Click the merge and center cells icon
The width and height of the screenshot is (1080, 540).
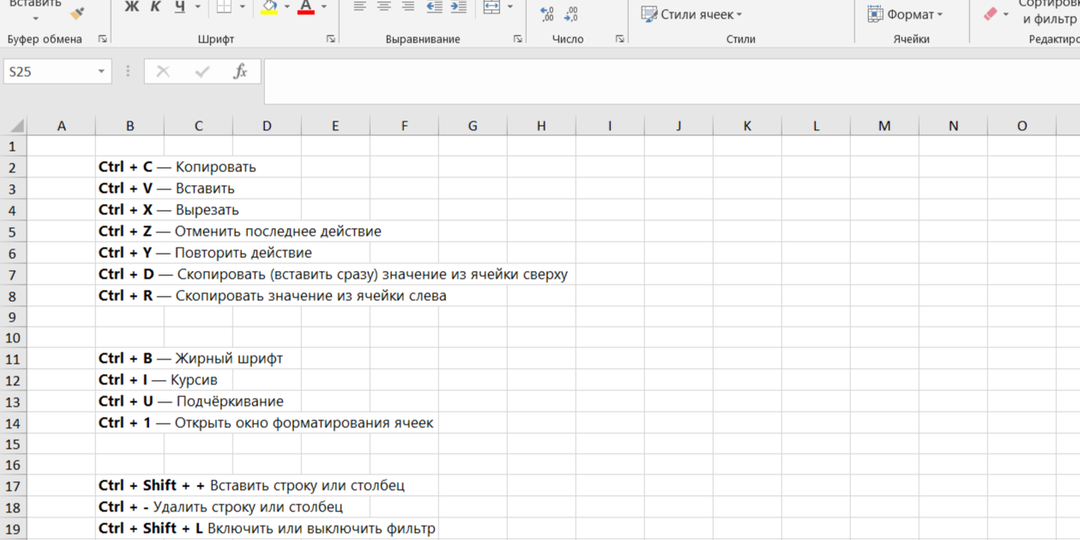(492, 6)
